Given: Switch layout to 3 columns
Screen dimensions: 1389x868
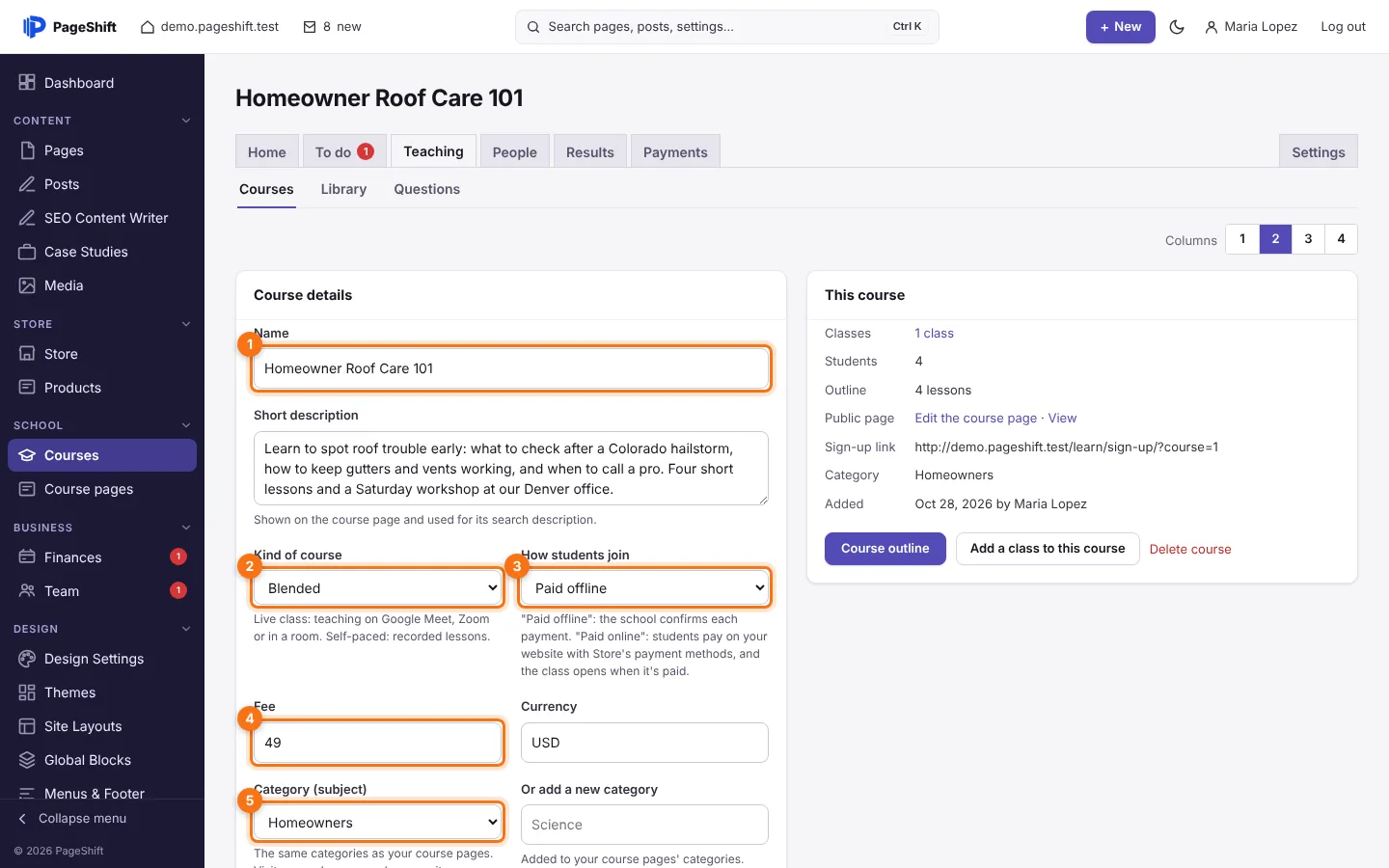Looking at the screenshot, I should pos(1308,239).
